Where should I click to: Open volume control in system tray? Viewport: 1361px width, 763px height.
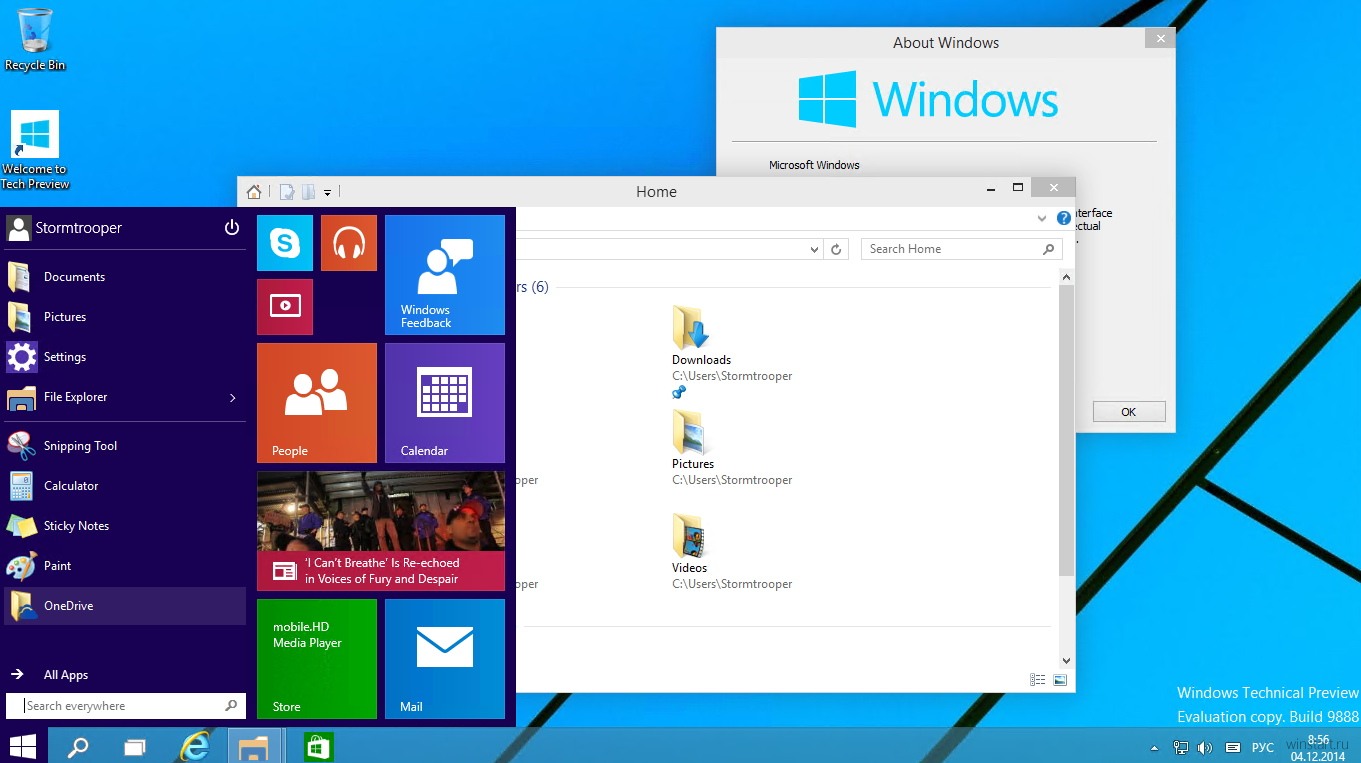pos(1205,747)
